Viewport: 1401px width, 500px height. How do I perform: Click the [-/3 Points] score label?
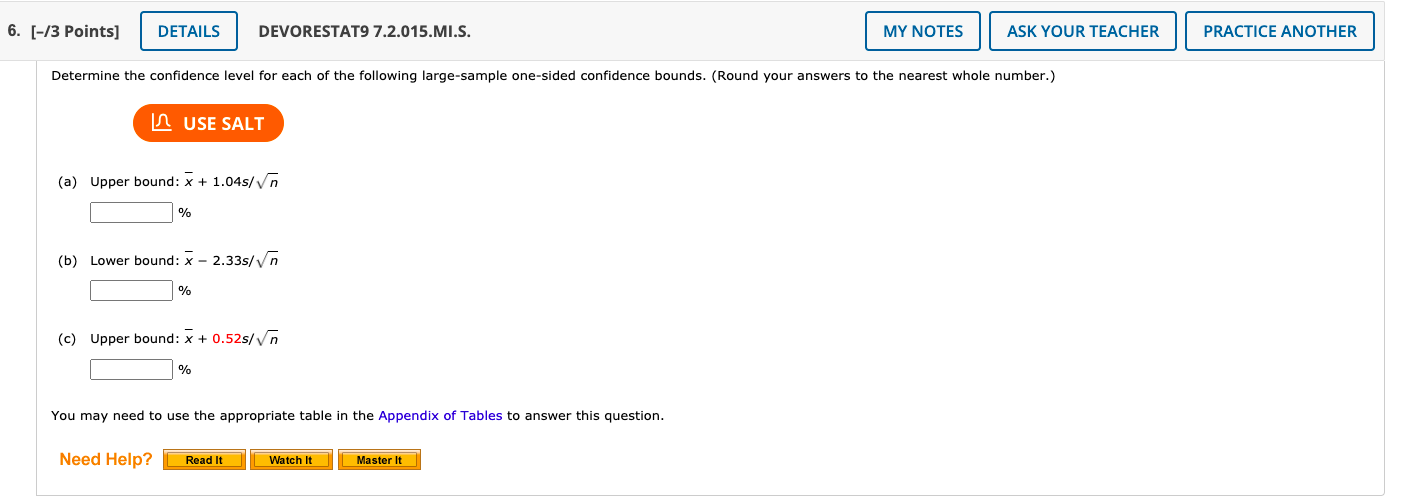point(62,31)
